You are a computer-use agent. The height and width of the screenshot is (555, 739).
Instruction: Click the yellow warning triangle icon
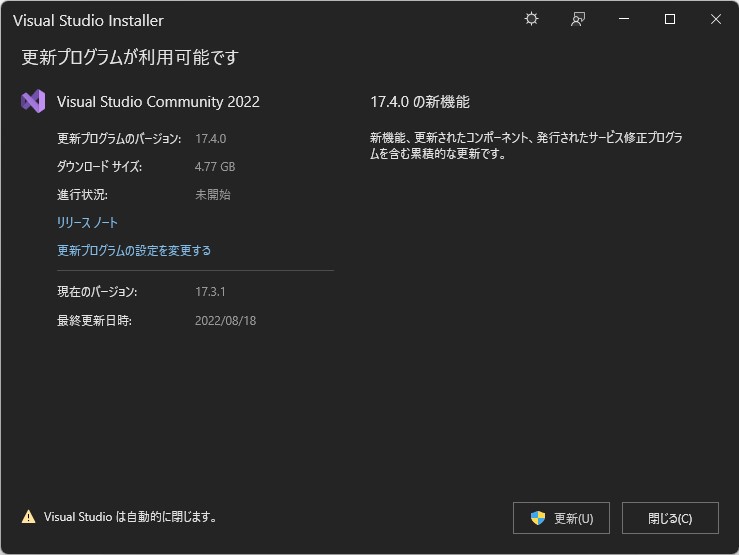(x=28, y=517)
